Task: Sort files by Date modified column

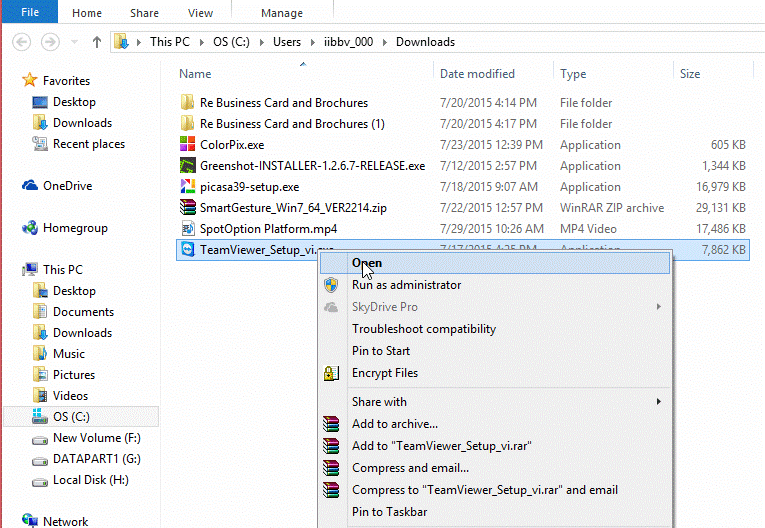Action: [478, 74]
